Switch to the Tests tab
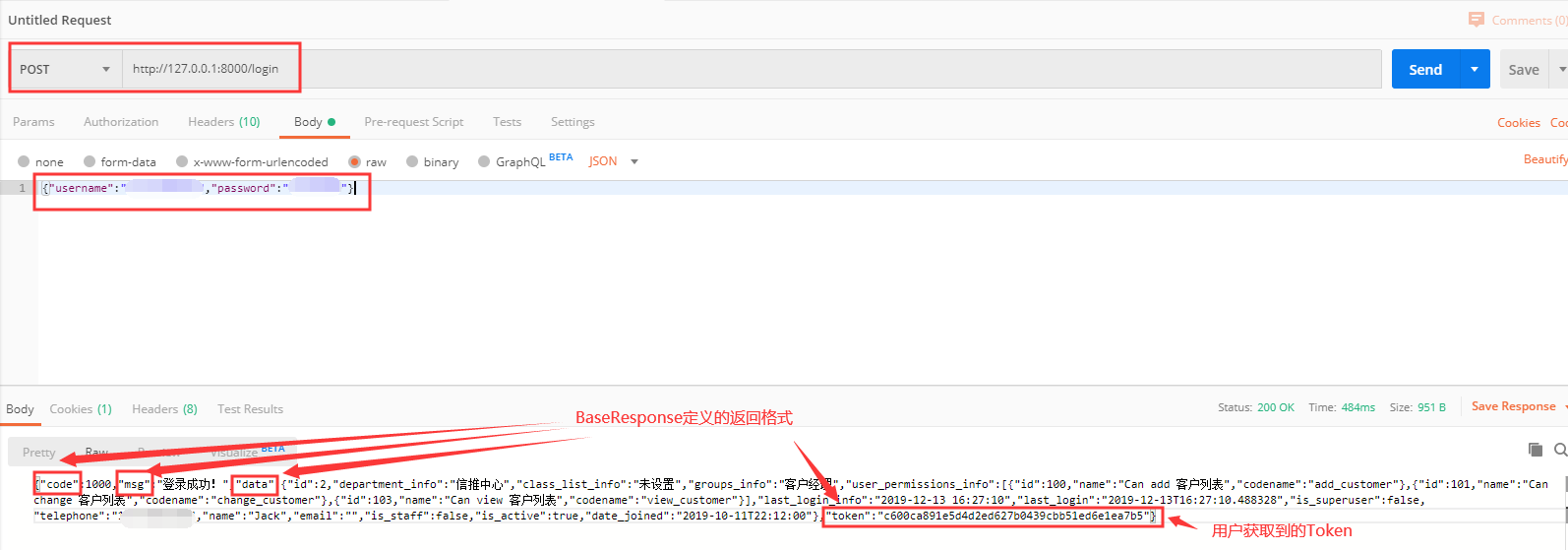Viewport: 1568px width, 550px height. pyautogui.click(x=508, y=122)
